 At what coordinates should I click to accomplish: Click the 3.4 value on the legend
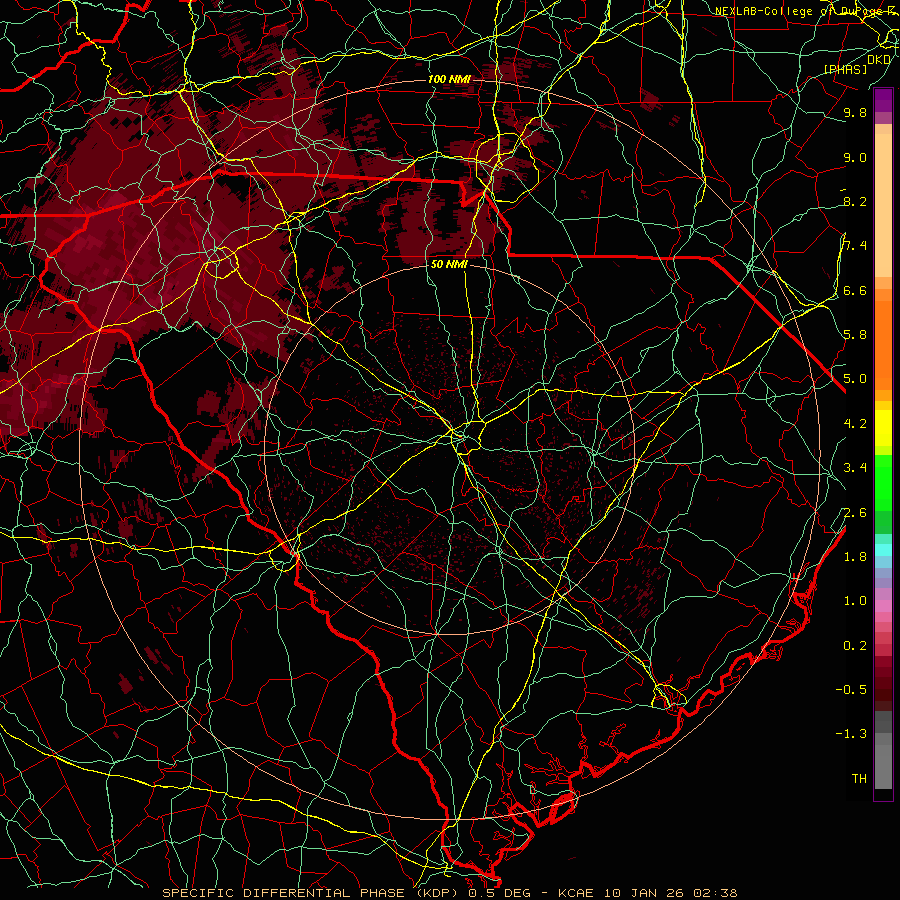[855, 468]
